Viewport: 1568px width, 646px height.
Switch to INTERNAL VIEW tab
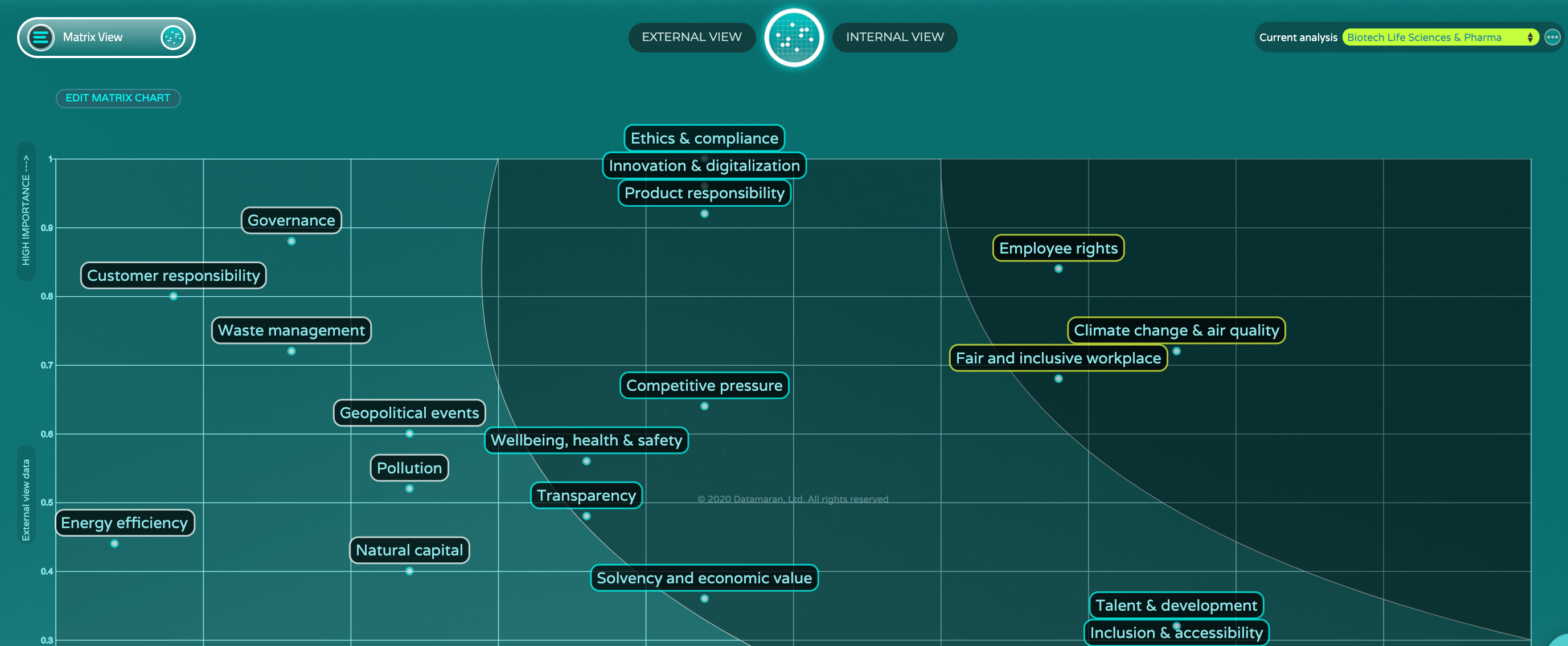[x=894, y=36]
